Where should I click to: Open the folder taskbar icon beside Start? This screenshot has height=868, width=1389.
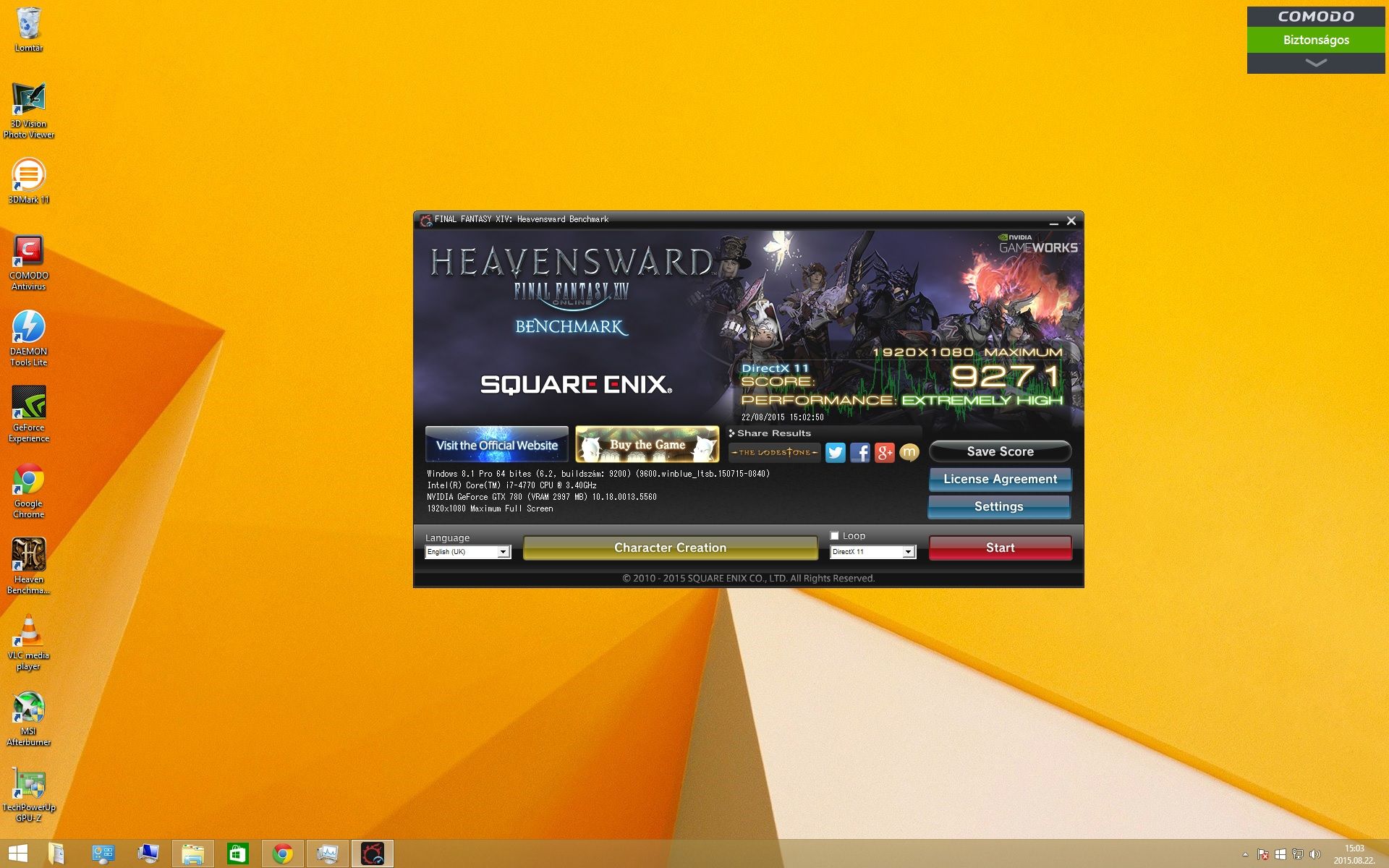click(56, 854)
